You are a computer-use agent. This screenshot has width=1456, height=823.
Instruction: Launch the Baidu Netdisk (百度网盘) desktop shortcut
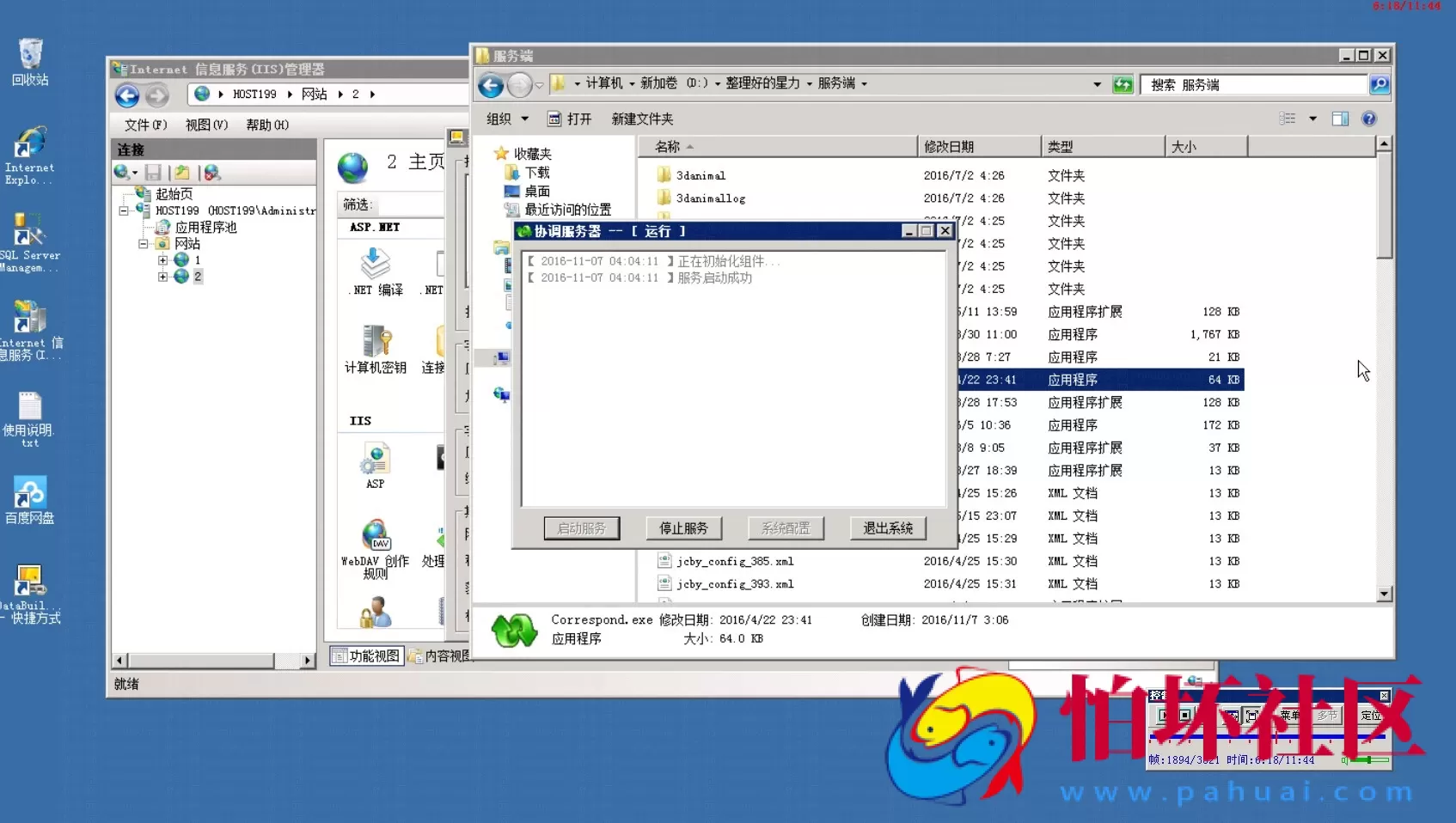(x=30, y=498)
